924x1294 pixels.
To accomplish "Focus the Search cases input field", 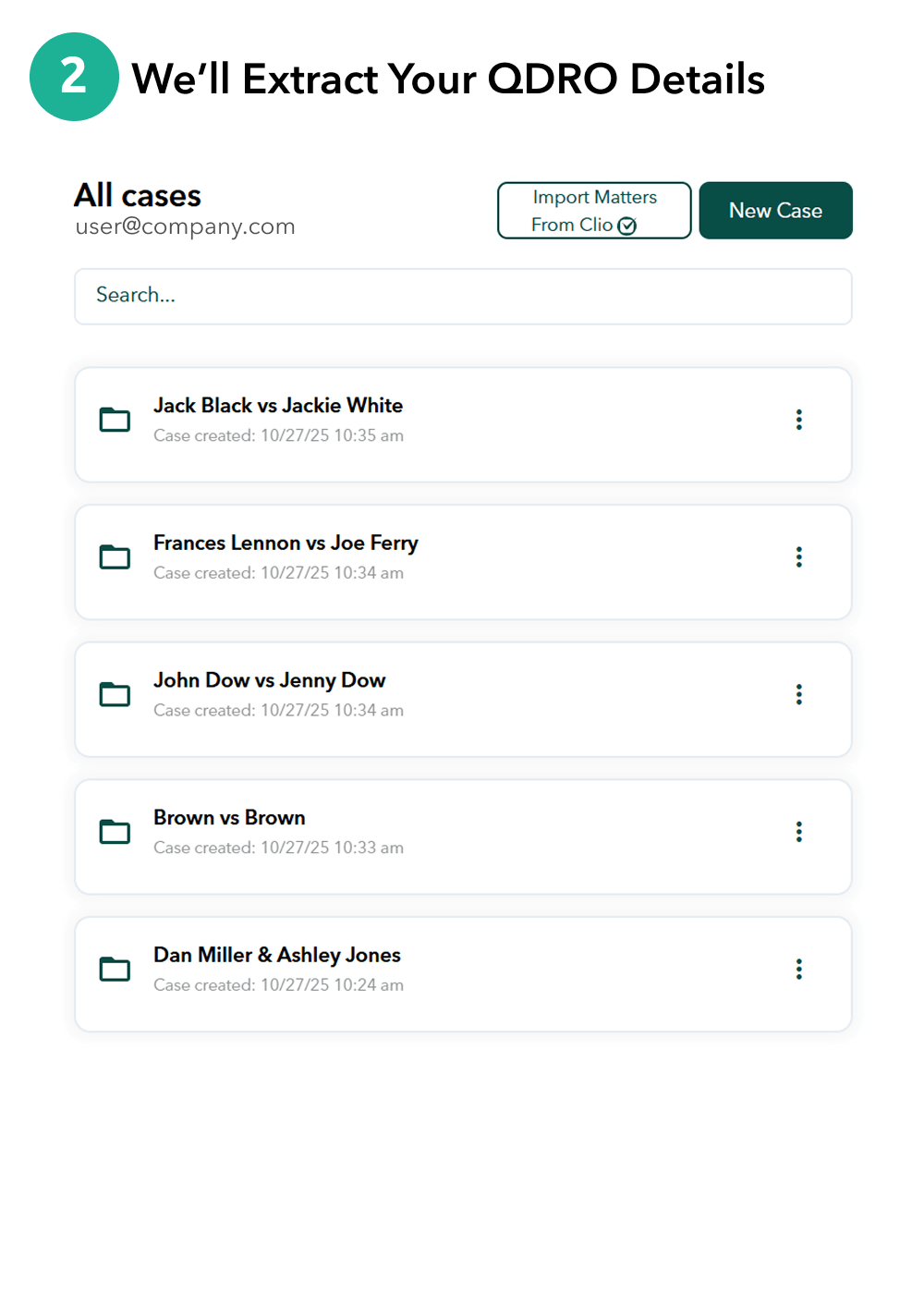I will point(463,296).
